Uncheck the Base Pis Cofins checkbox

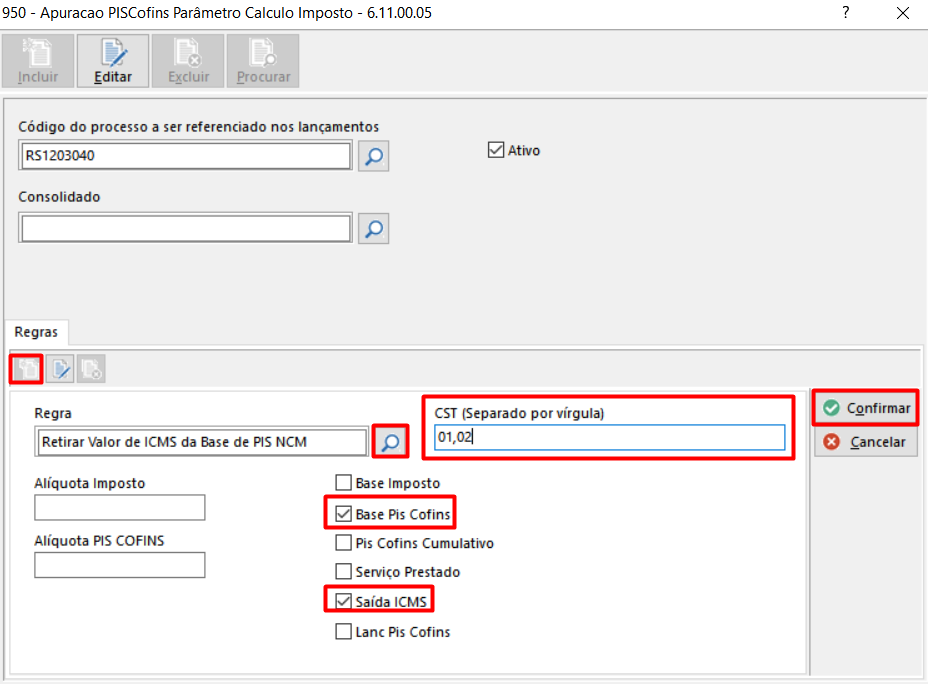pyautogui.click(x=343, y=514)
